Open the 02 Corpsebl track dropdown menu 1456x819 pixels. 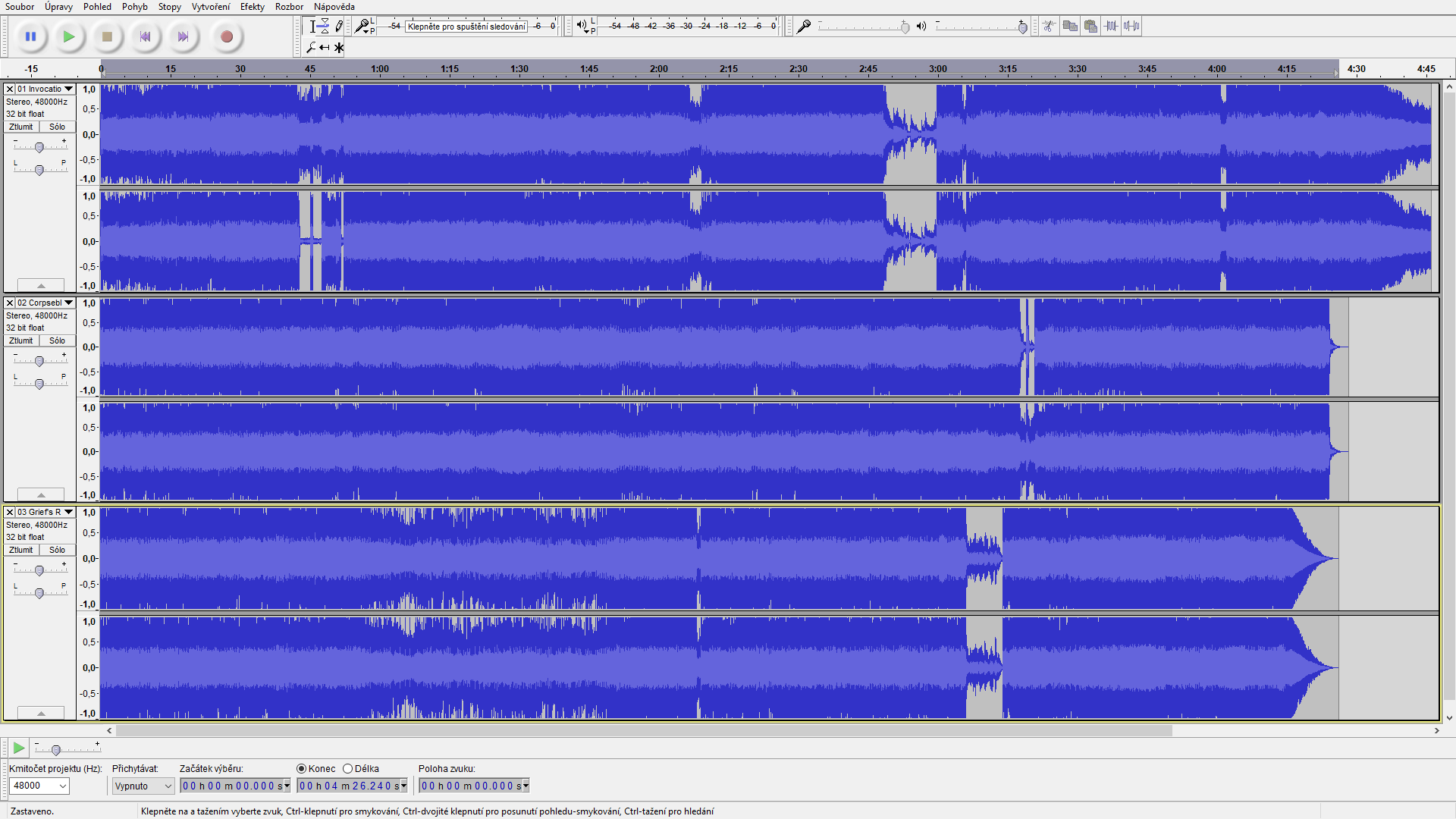pyautogui.click(x=68, y=303)
